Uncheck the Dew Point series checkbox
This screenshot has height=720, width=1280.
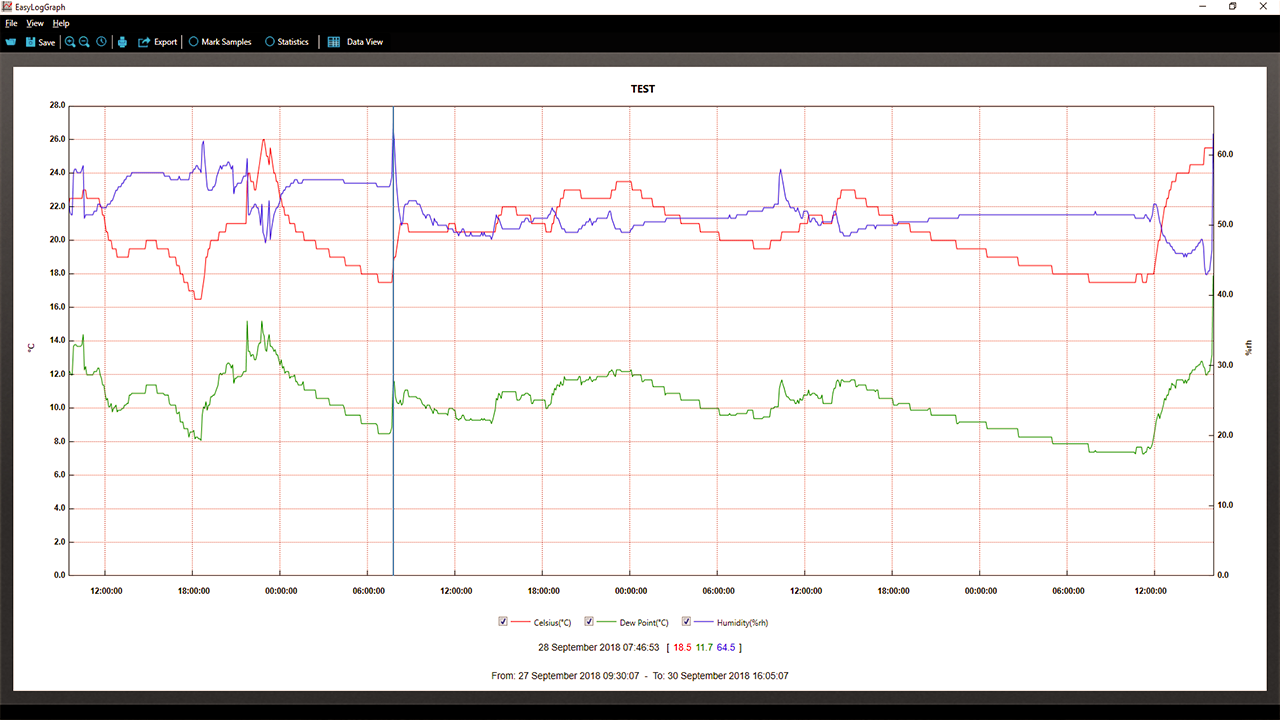[589, 621]
